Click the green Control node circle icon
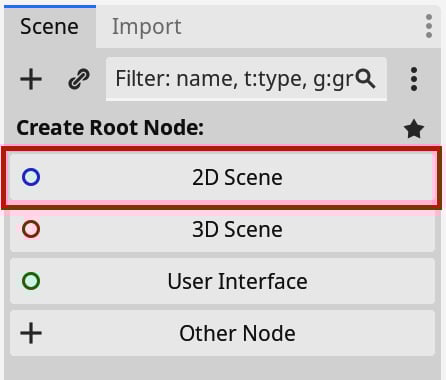This screenshot has height=380, width=446. coord(31,281)
